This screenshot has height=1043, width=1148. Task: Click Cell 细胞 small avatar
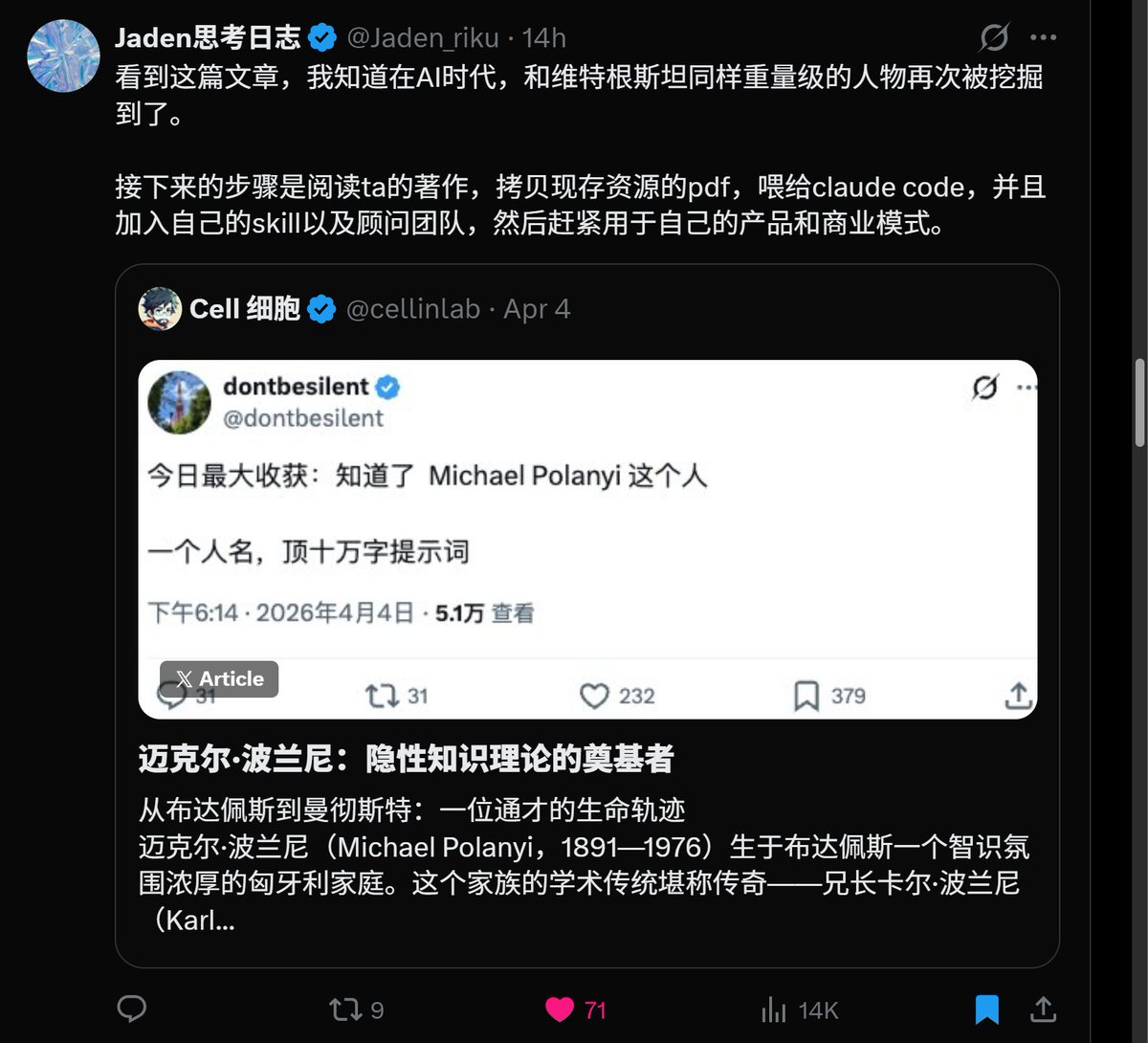(160, 309)
